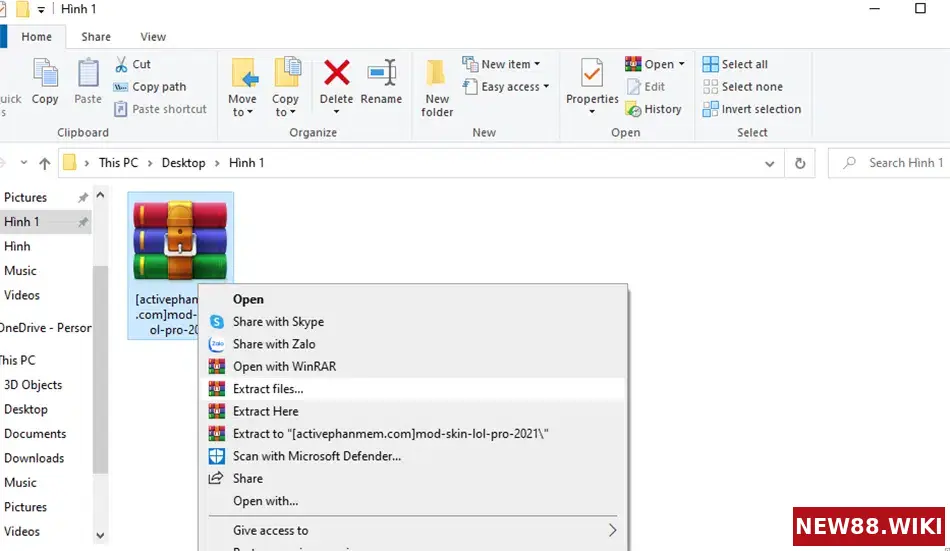Screen dimensions: 950x551
Task: Click Paste shortcut in the ribbon
Action: click(x=161, y=109)
